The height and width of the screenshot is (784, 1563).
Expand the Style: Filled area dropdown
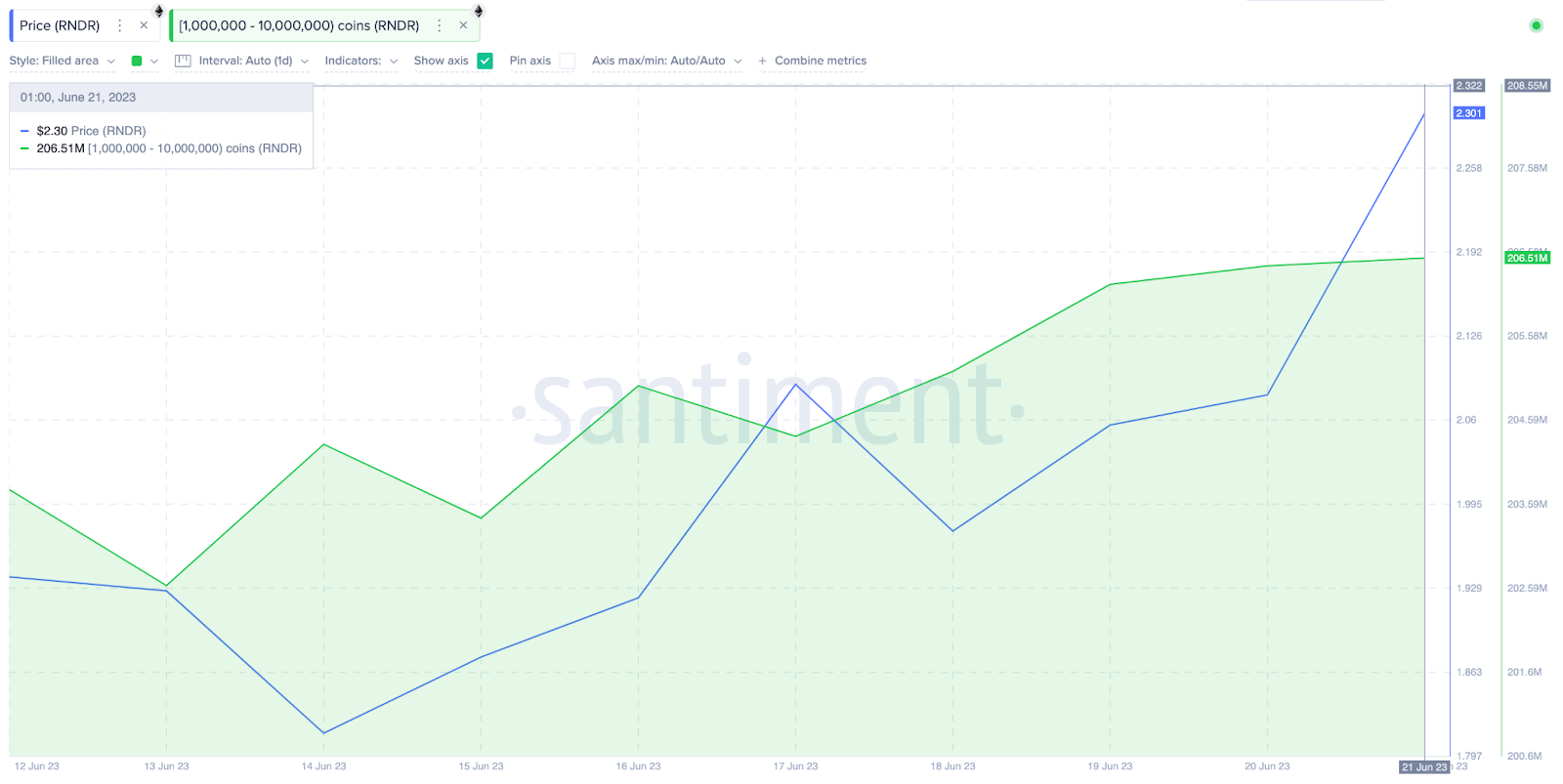point(63,61)
